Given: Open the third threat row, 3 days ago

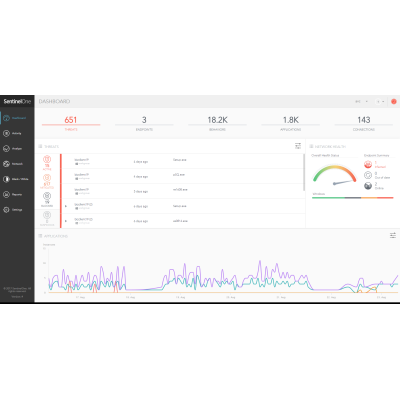Looking at the screenshot, I should 182,191.
